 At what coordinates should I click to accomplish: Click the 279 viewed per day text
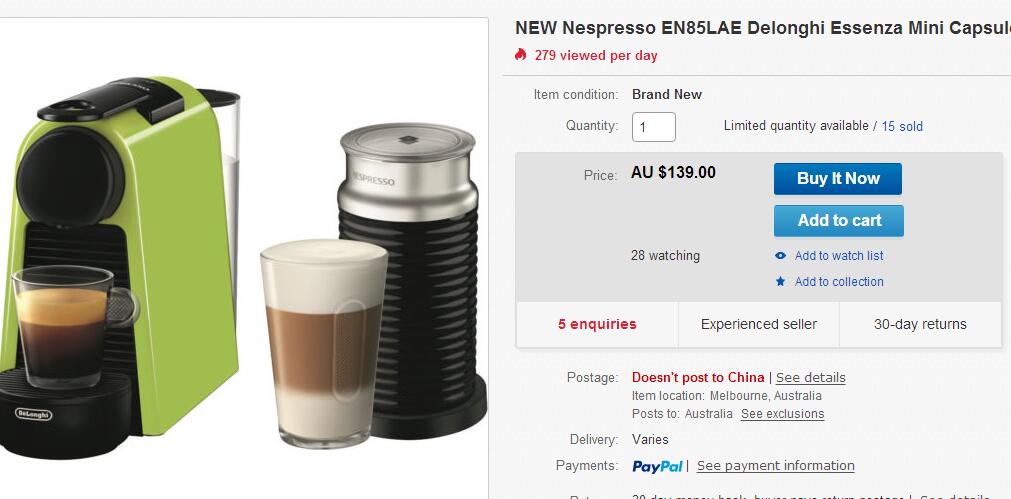596,55
